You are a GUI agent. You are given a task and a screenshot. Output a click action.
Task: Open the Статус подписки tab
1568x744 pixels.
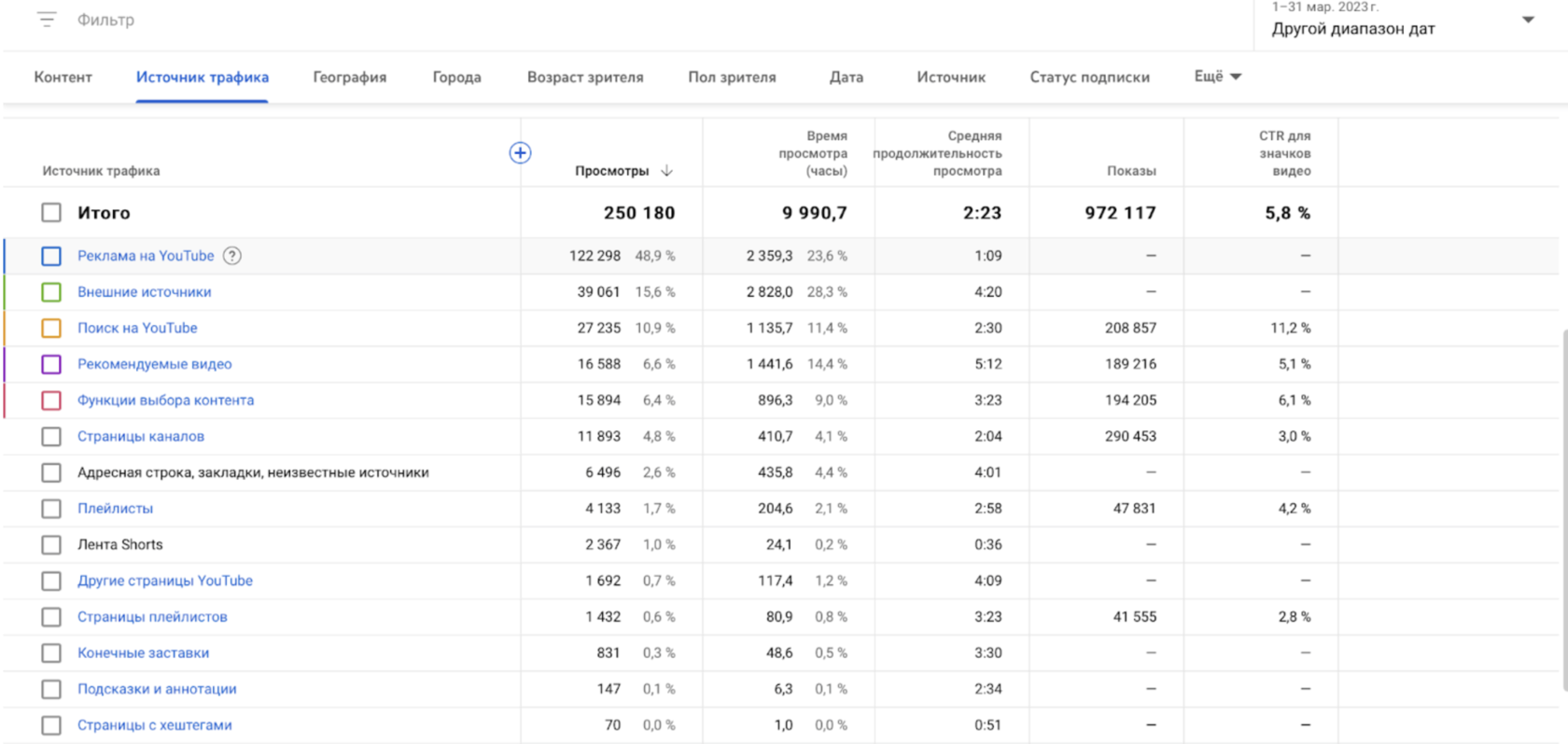pos(1090,77)
